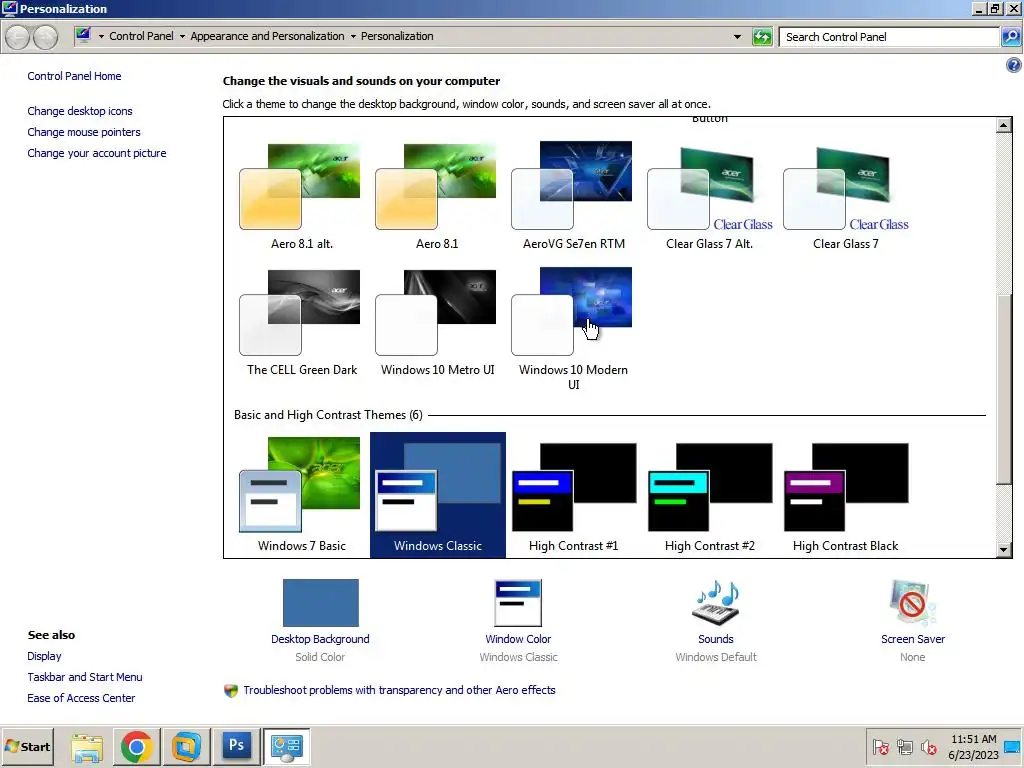Viewport: 1024px width, 768px height.
Task: Open Taskbar and Start Menu link
Action: point(85,677)
